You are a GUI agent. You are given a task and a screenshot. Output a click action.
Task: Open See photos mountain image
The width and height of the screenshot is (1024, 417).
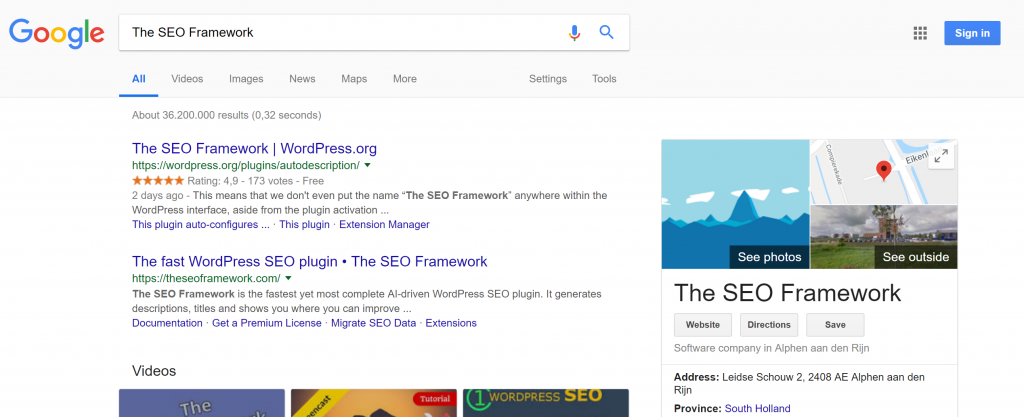[735, 204]
